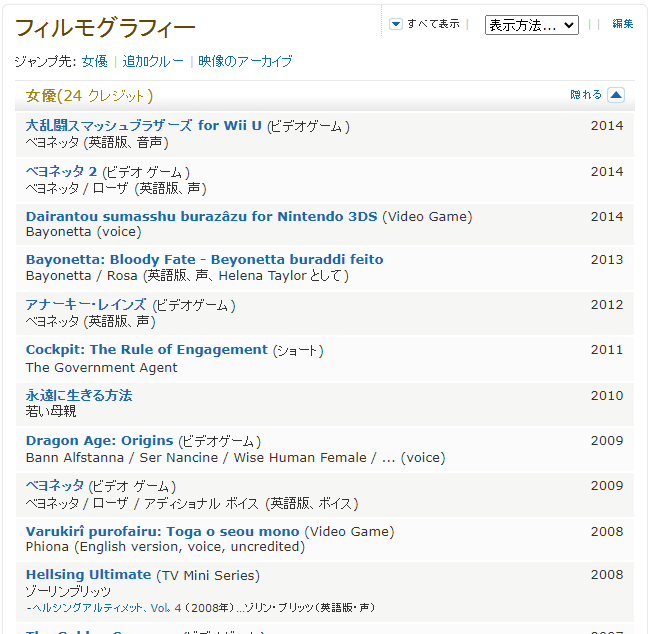Click role text ゾーリンブリッツ

pyautogui.click(x=68, y=591)
